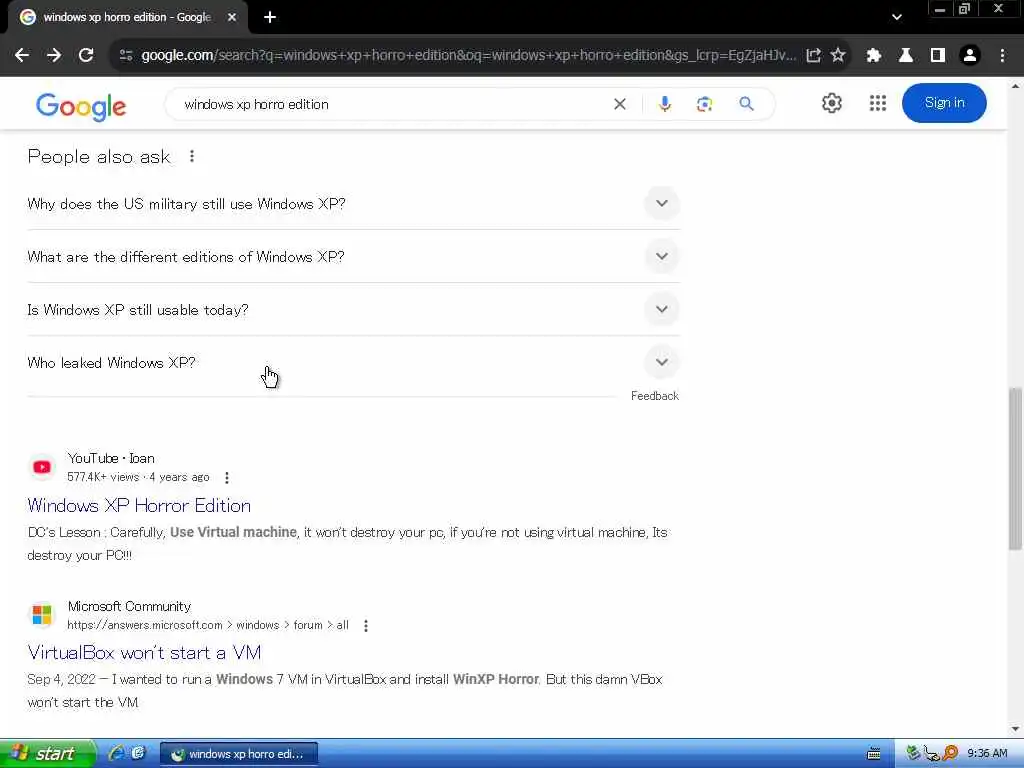This screenshot has height=768, width=1024.
Task: Click the Sign in button
Action: pos(944,103)
